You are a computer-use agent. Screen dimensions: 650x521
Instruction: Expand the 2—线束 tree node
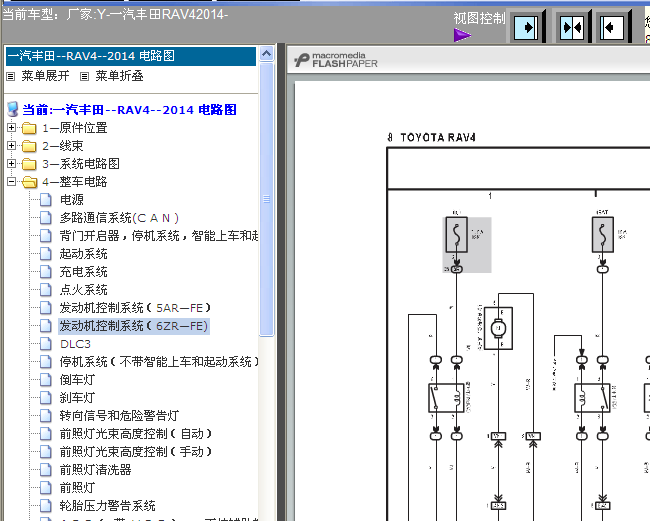click(x=12, y=145)
